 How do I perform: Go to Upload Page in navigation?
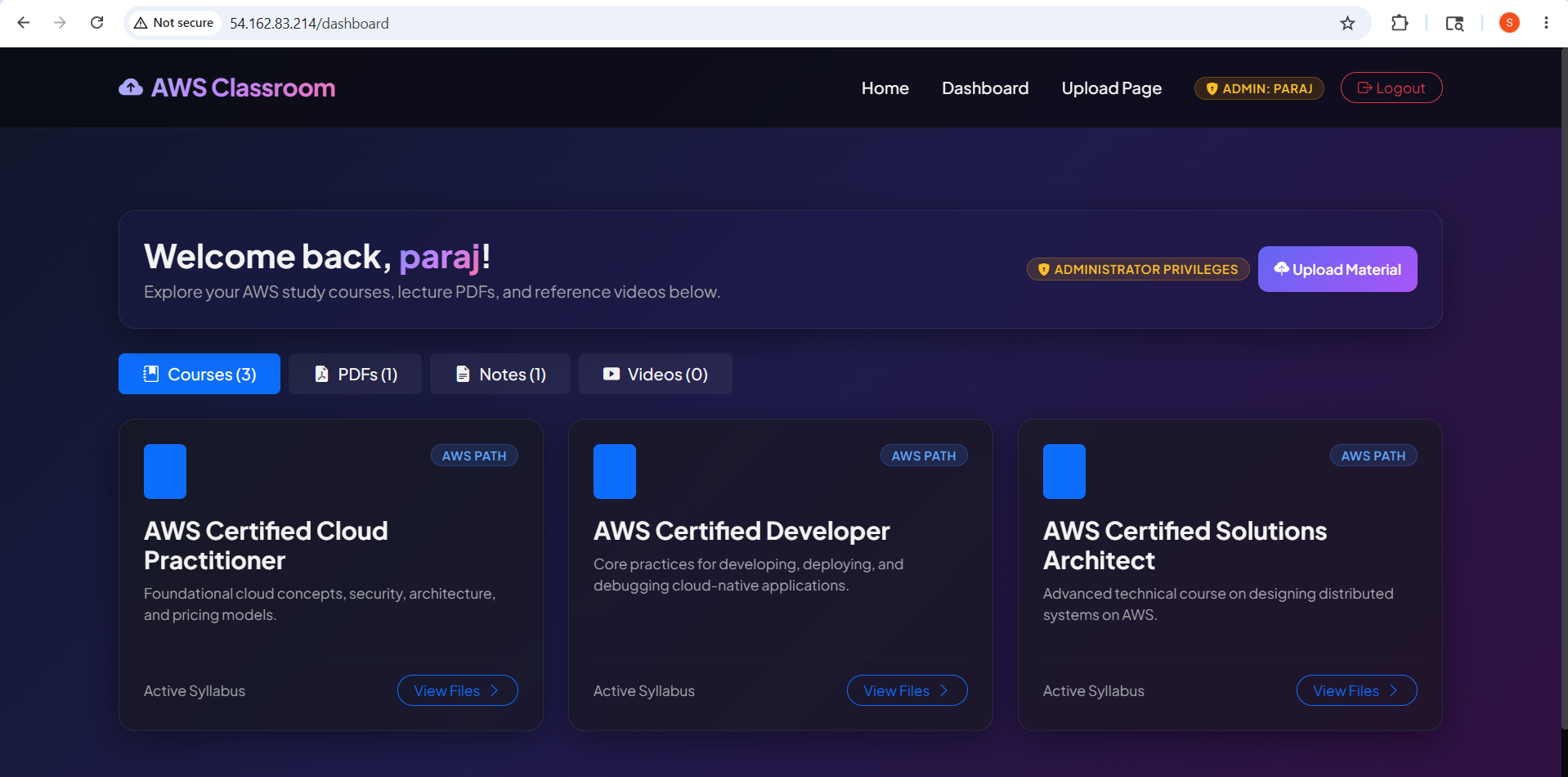[x=1112, y=88]
